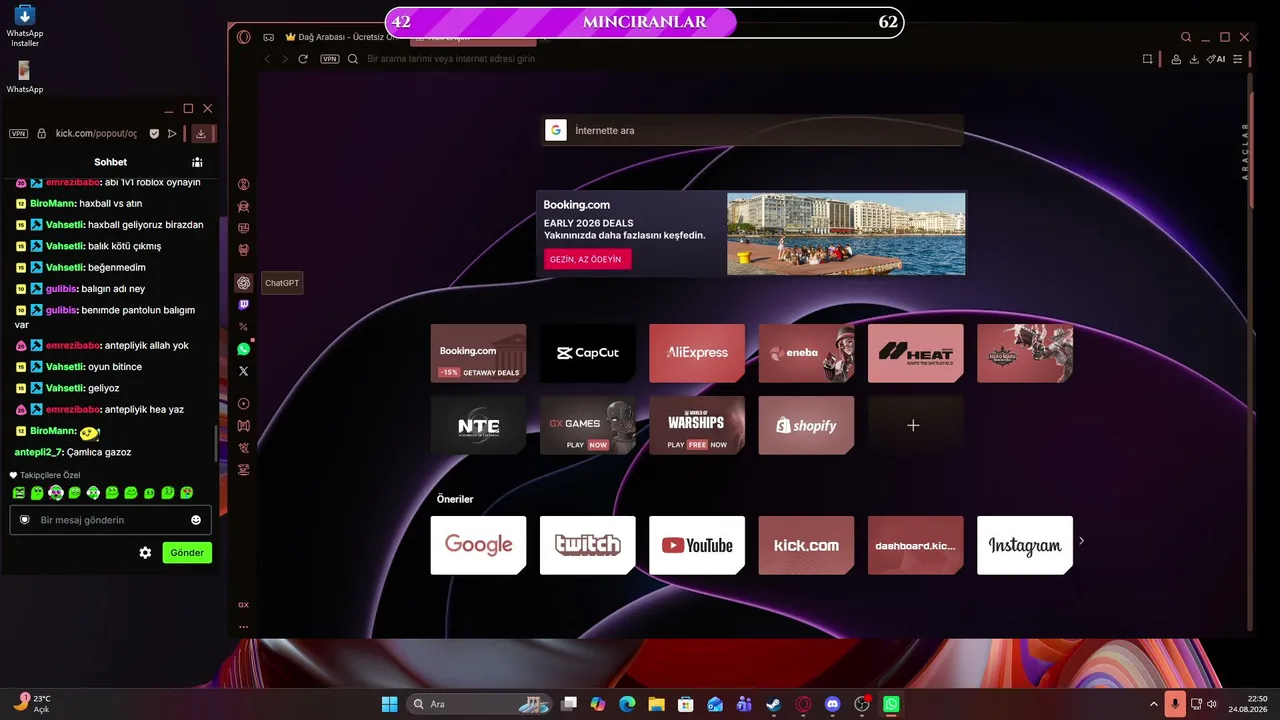Click the GEZİN, AZ ÖDEYİN button

pyautogui.click(x=587, y=259)
